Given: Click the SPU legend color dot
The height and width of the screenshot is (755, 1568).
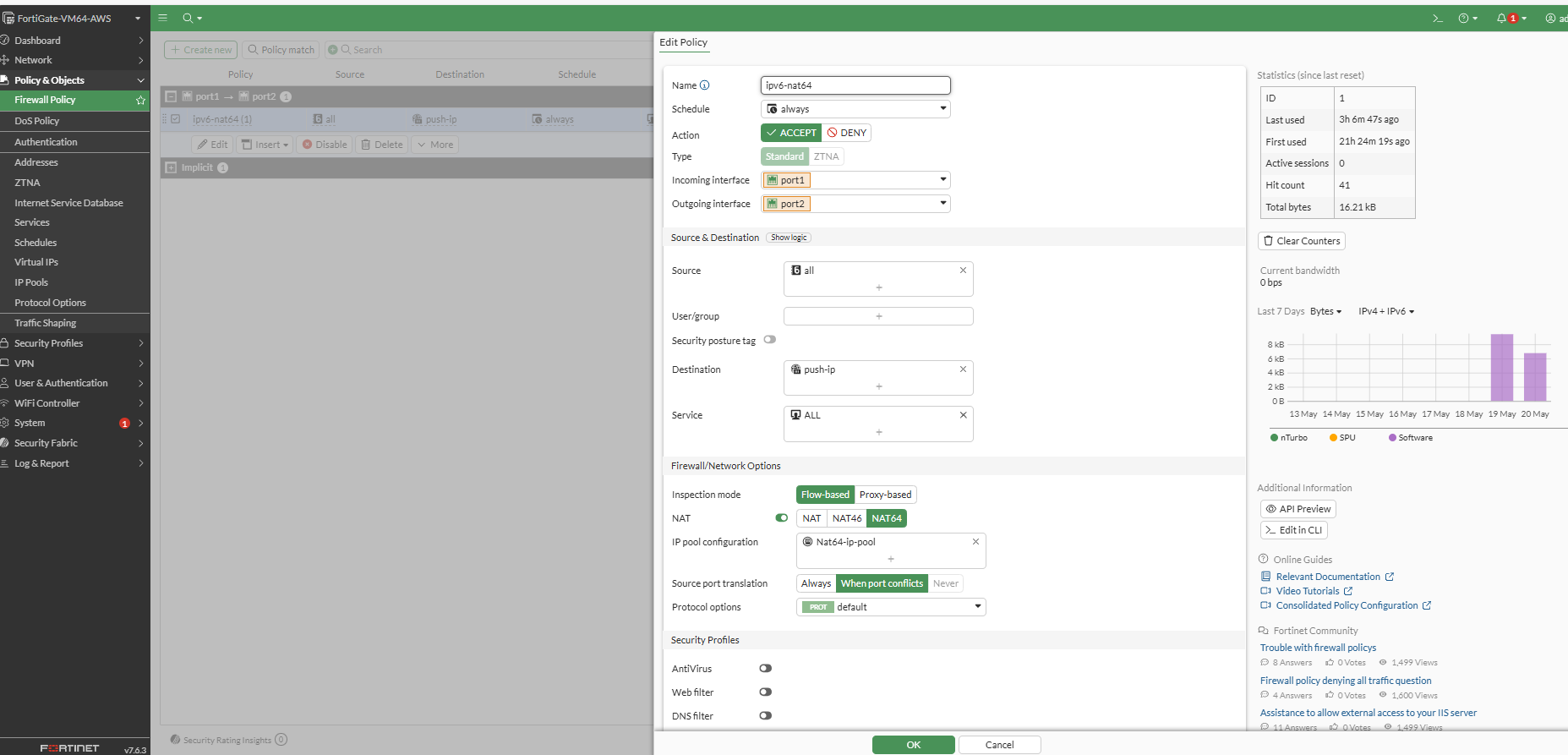Looking at the screenshot, I should [1333, 438].
